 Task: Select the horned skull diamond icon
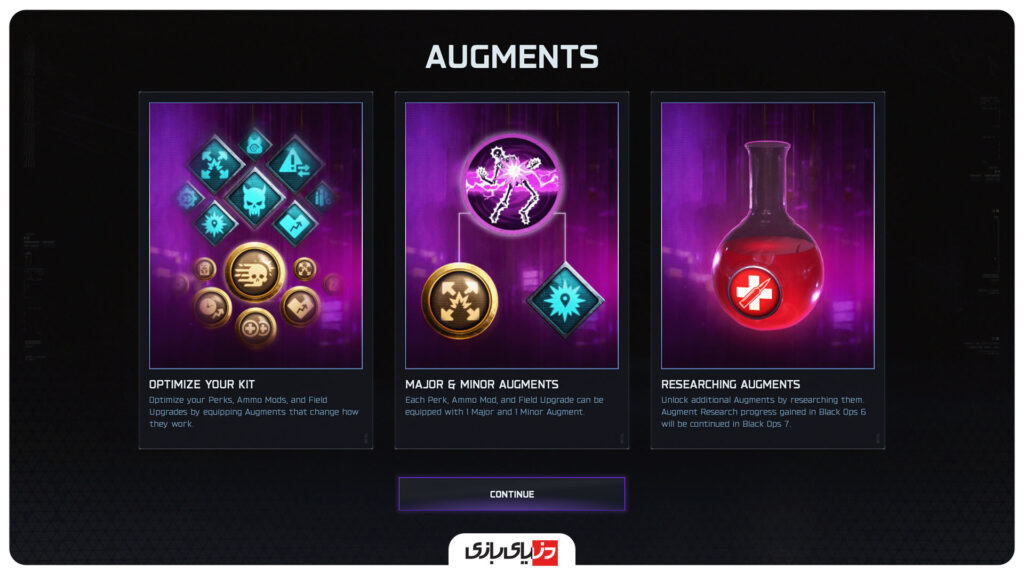coord(255,198)
